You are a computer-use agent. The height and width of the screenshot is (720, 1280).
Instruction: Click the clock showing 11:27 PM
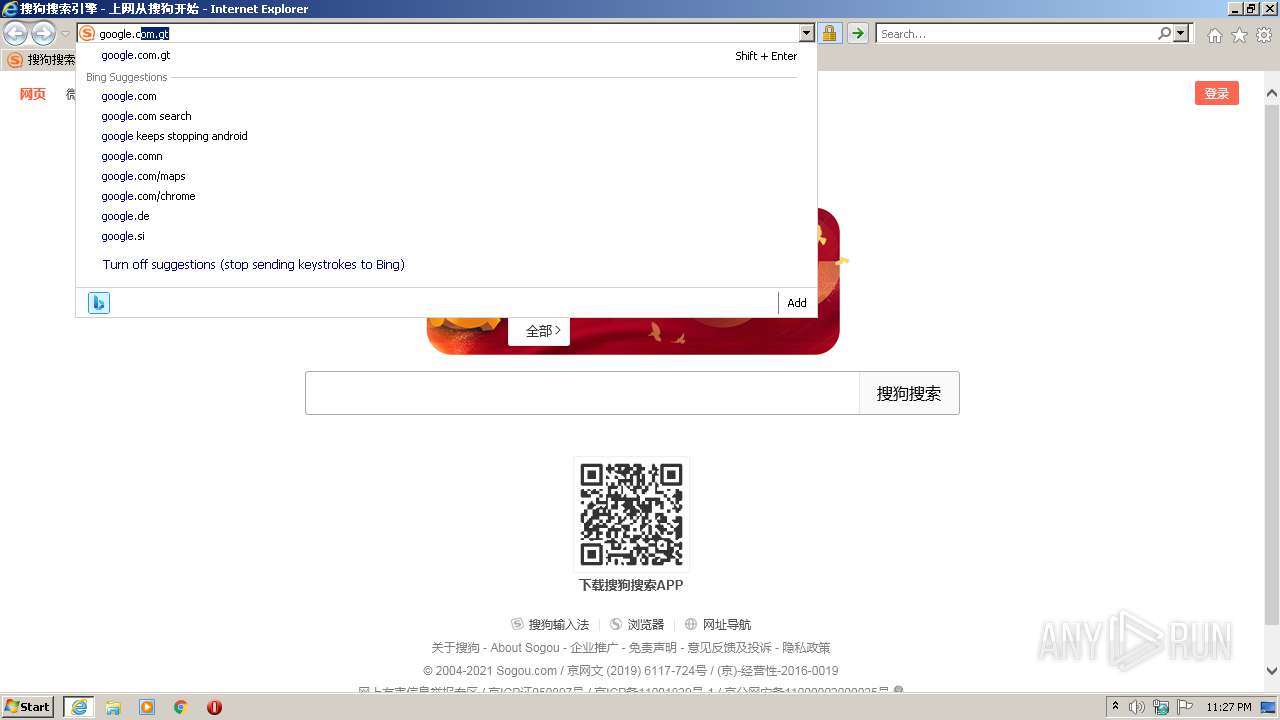click(x=1229, y=707)
